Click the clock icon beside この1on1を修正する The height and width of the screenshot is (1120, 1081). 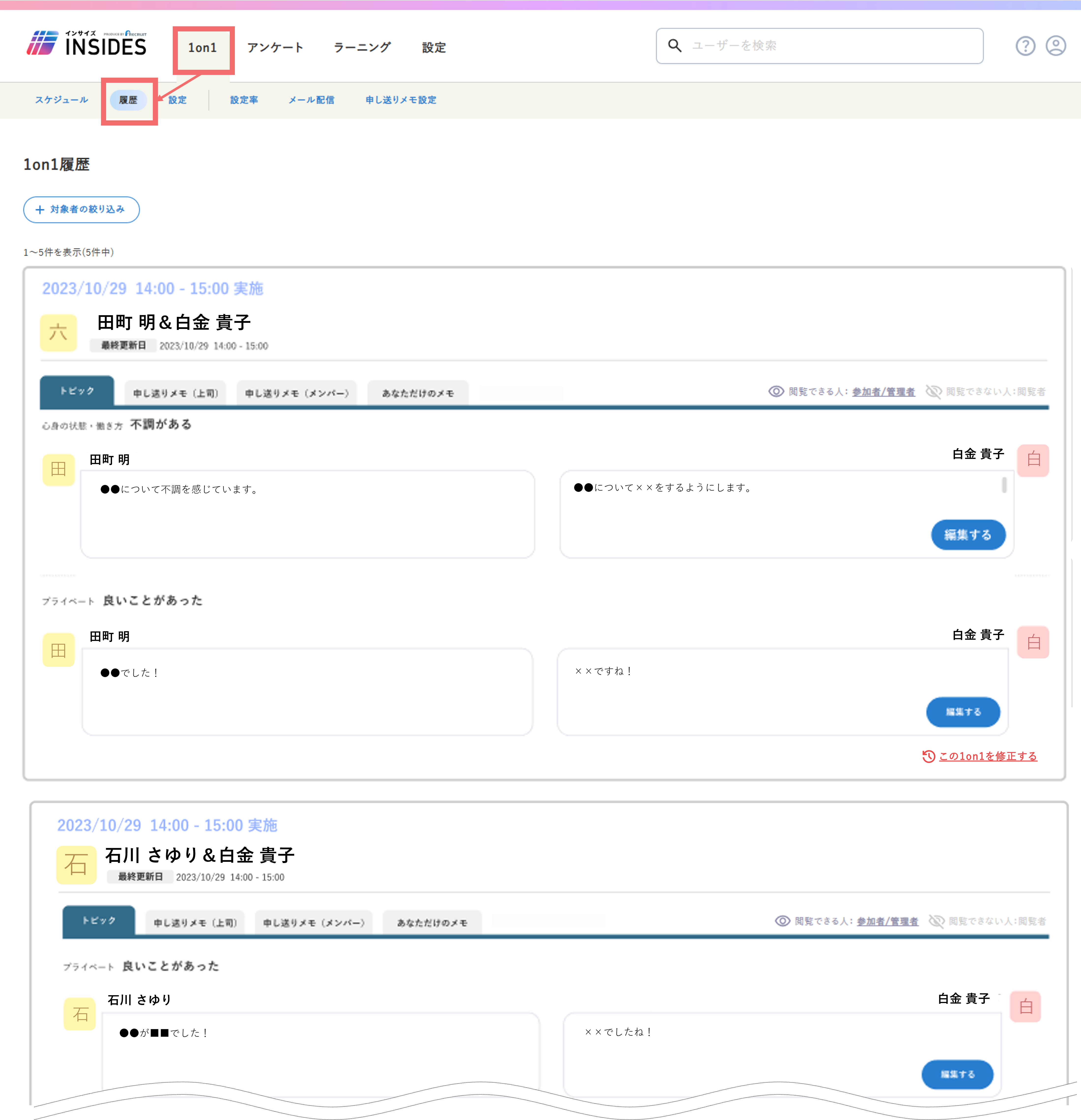click(928, 756)
